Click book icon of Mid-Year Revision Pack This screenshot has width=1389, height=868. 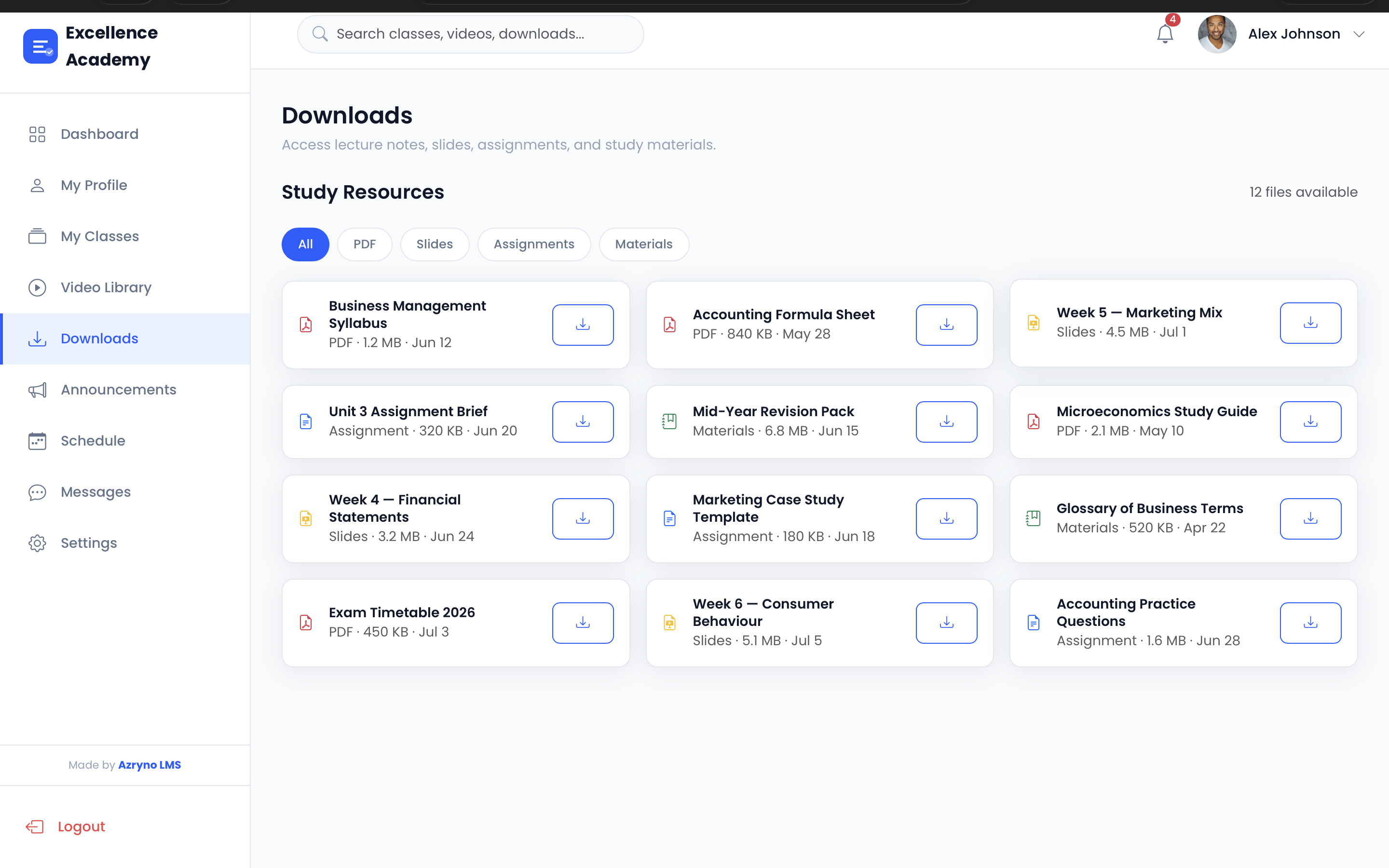coord(669,421)
